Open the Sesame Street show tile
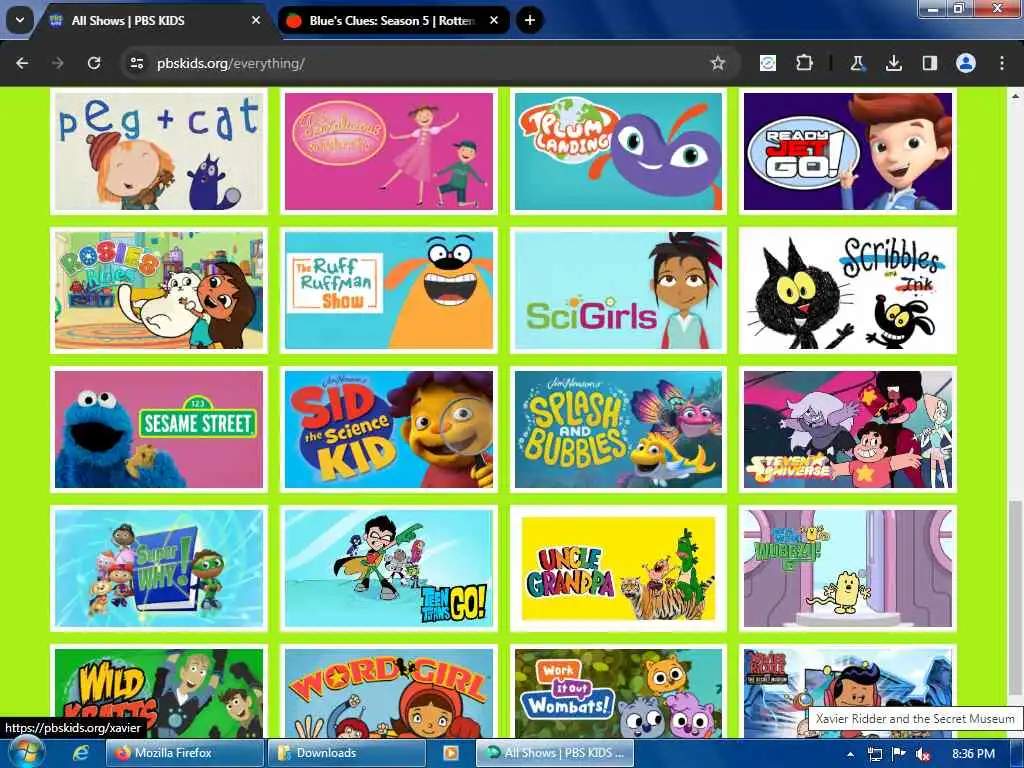Screen dimensions: 1024x768 click(x=159, y=429)
